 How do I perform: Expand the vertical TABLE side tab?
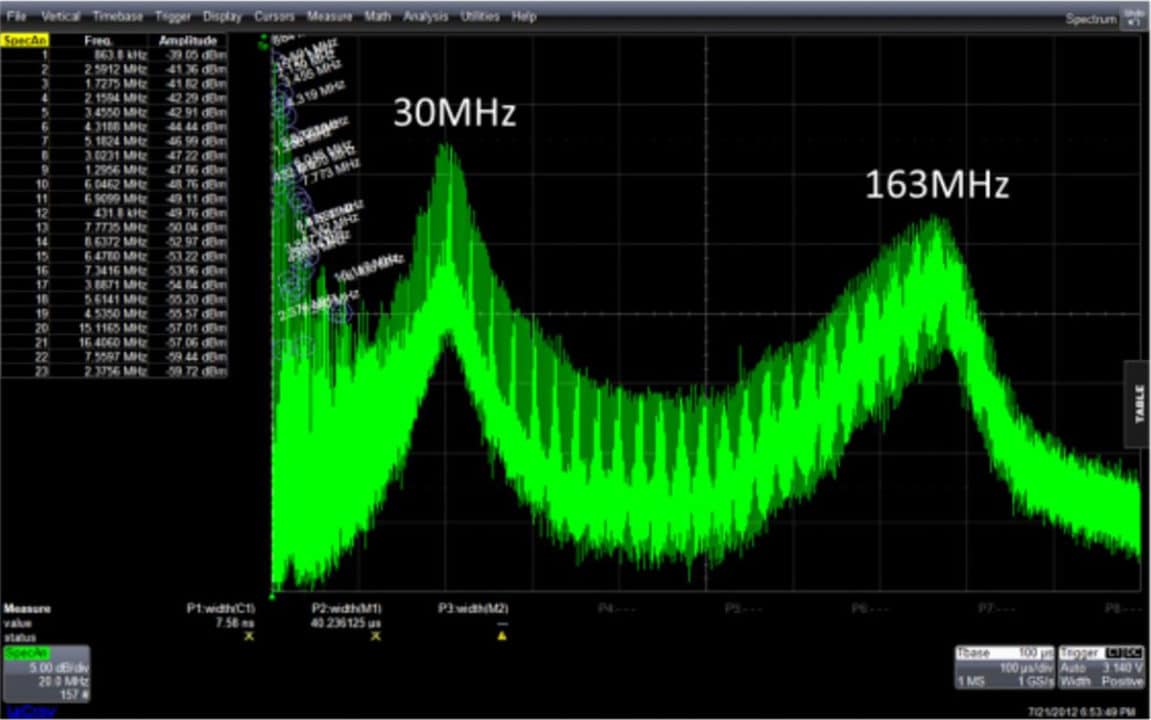1138,403
